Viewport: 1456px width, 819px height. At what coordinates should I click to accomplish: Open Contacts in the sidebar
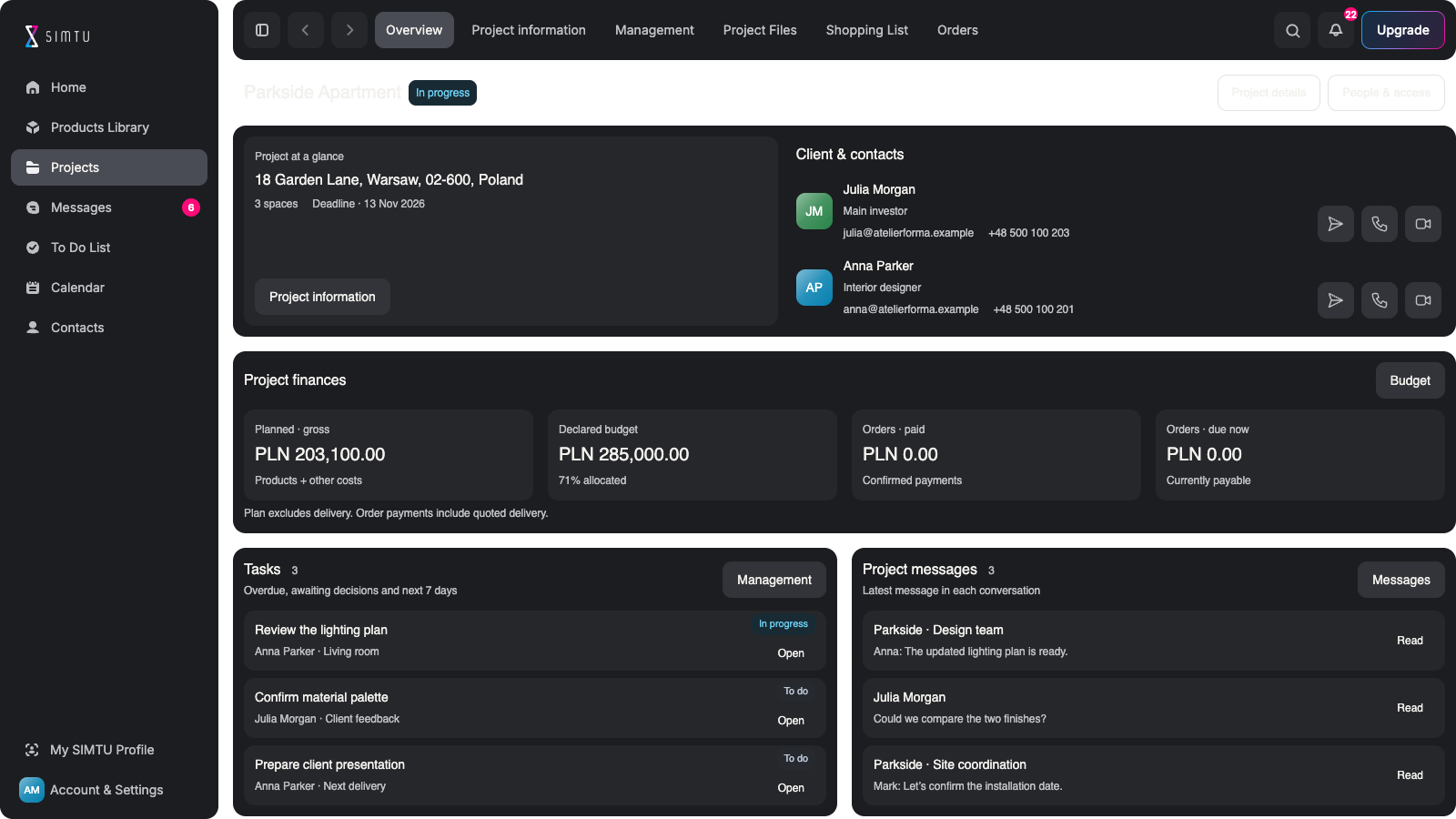tap(109, 328)
